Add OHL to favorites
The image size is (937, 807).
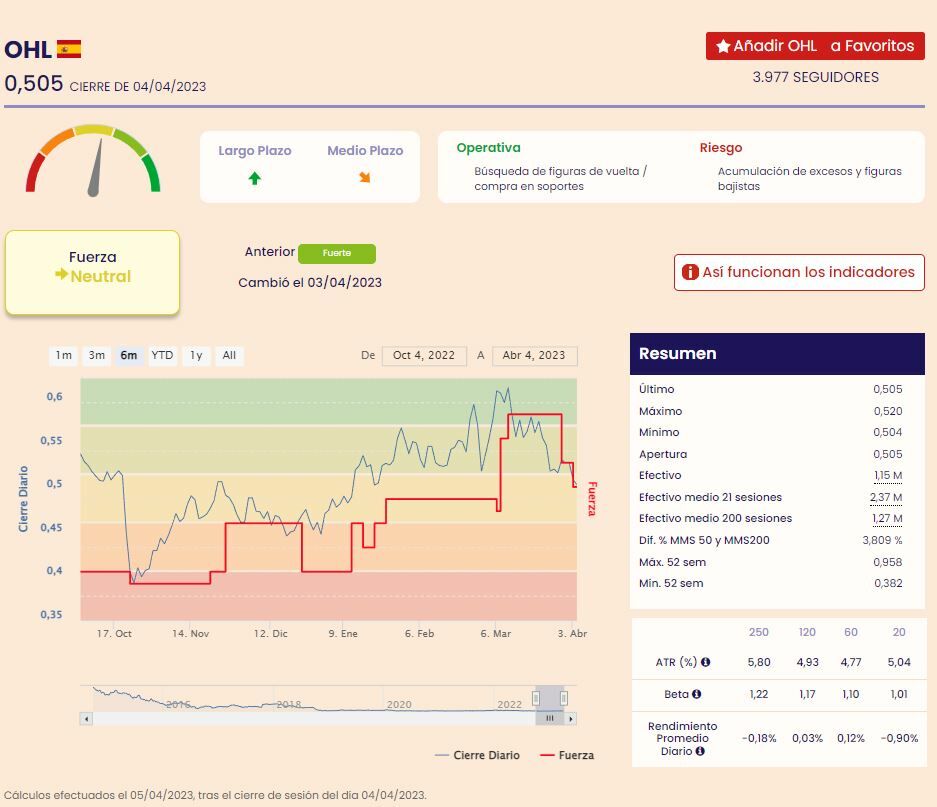pyautogui.click(x=815, y=46)
